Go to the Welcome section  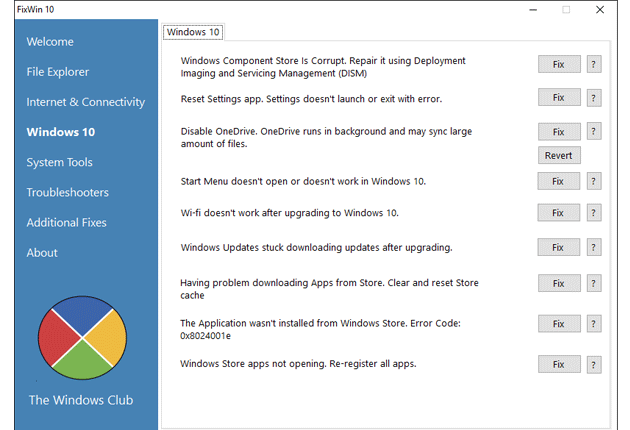(x=50, y=42)
